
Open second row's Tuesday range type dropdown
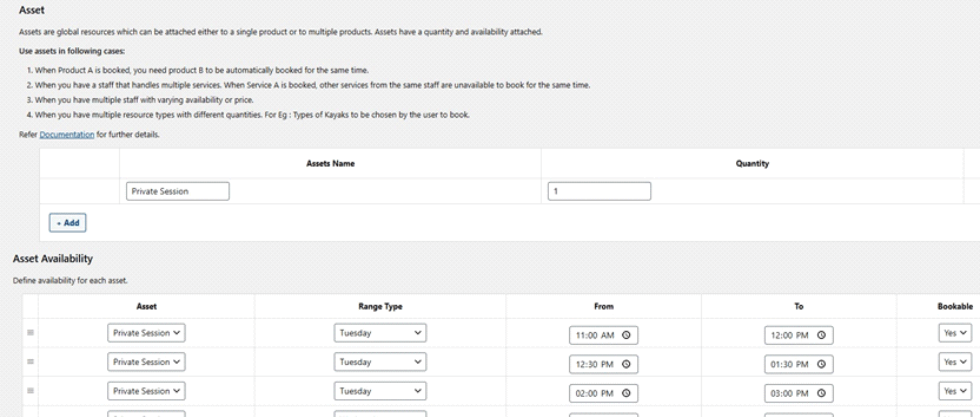(379, 362)
